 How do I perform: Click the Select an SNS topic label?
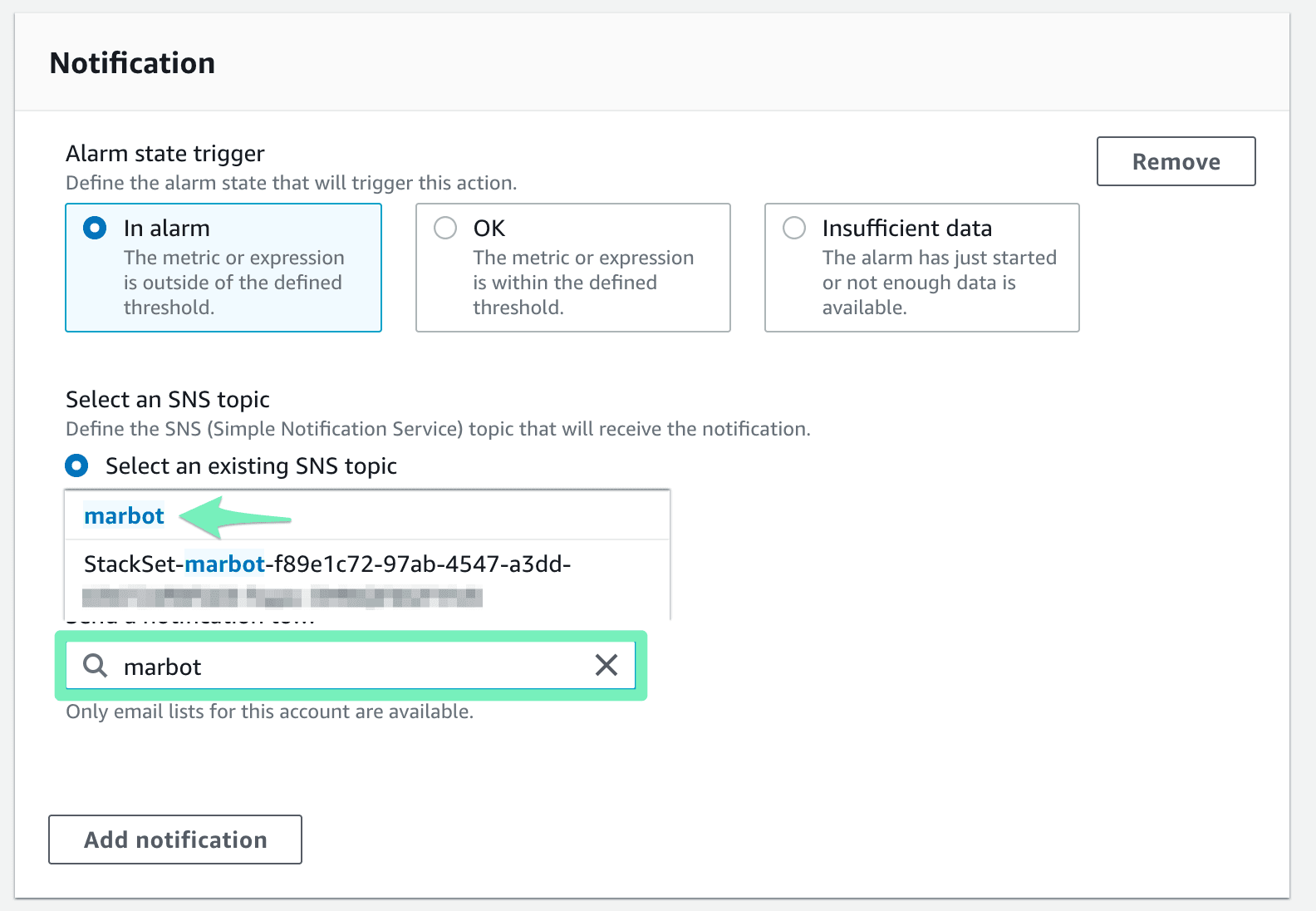click(x=168, y=400)
